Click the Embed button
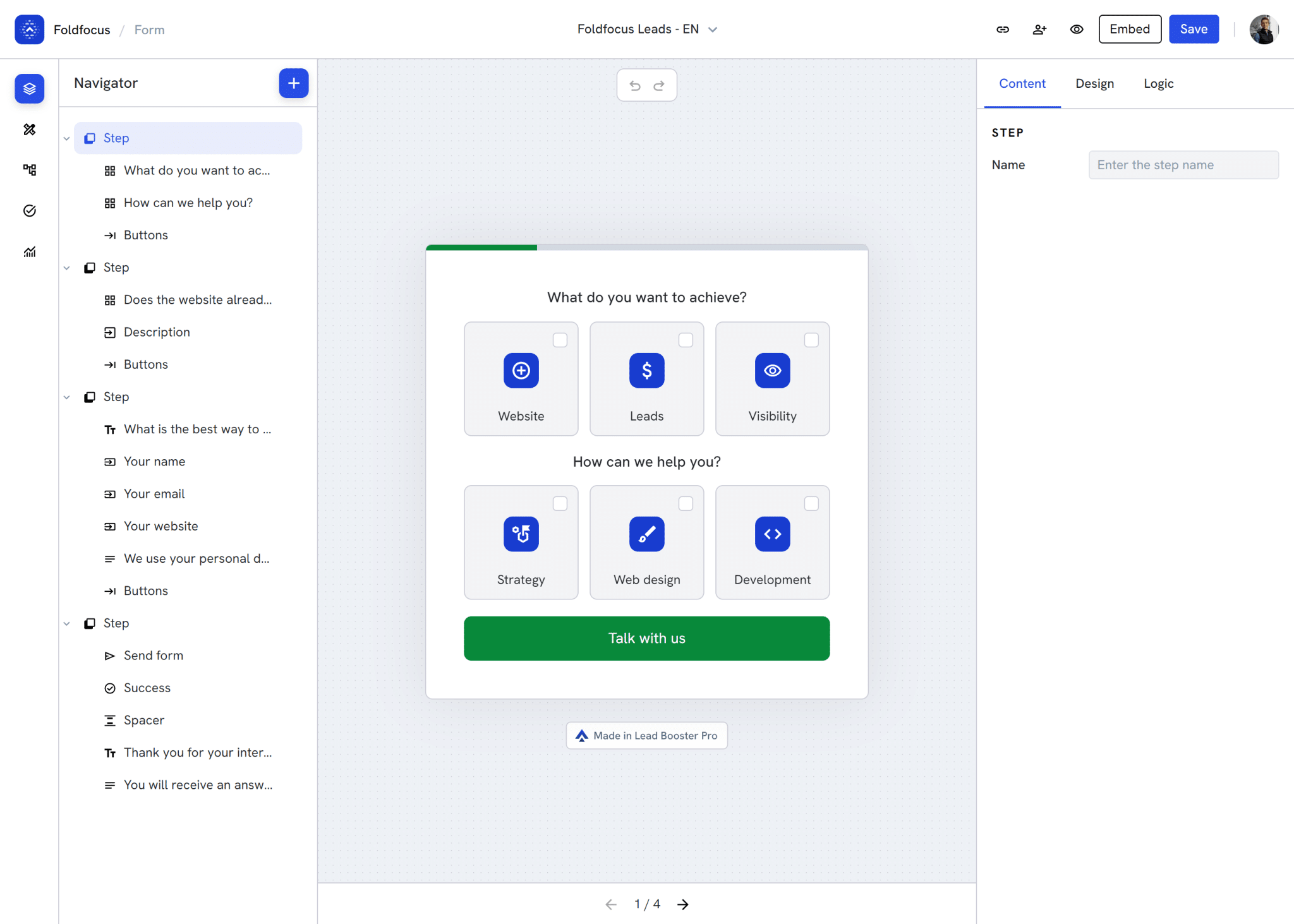The image size is (1294, 924). [1129, 29]
